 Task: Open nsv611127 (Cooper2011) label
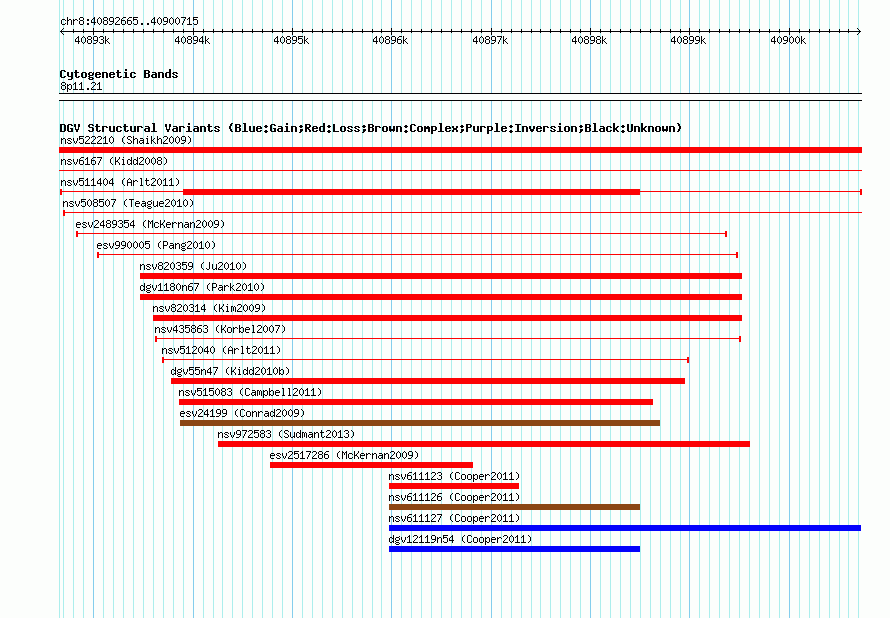click(x=454, y=518)
